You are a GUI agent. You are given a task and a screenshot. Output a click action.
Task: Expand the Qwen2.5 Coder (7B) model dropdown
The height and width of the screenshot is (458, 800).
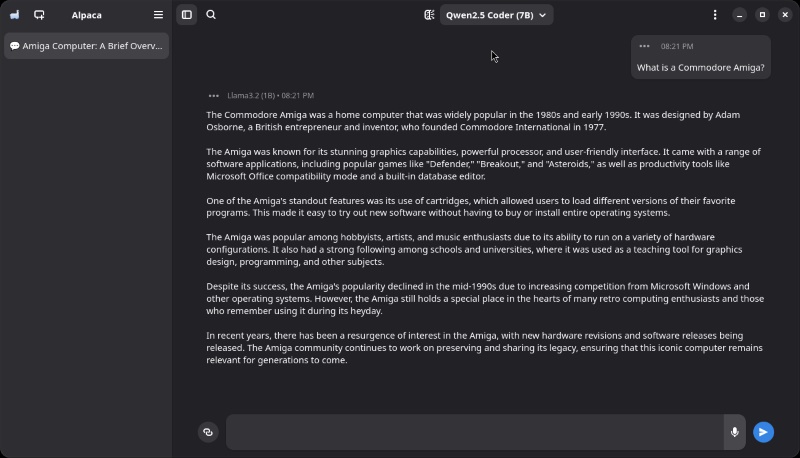497,15
